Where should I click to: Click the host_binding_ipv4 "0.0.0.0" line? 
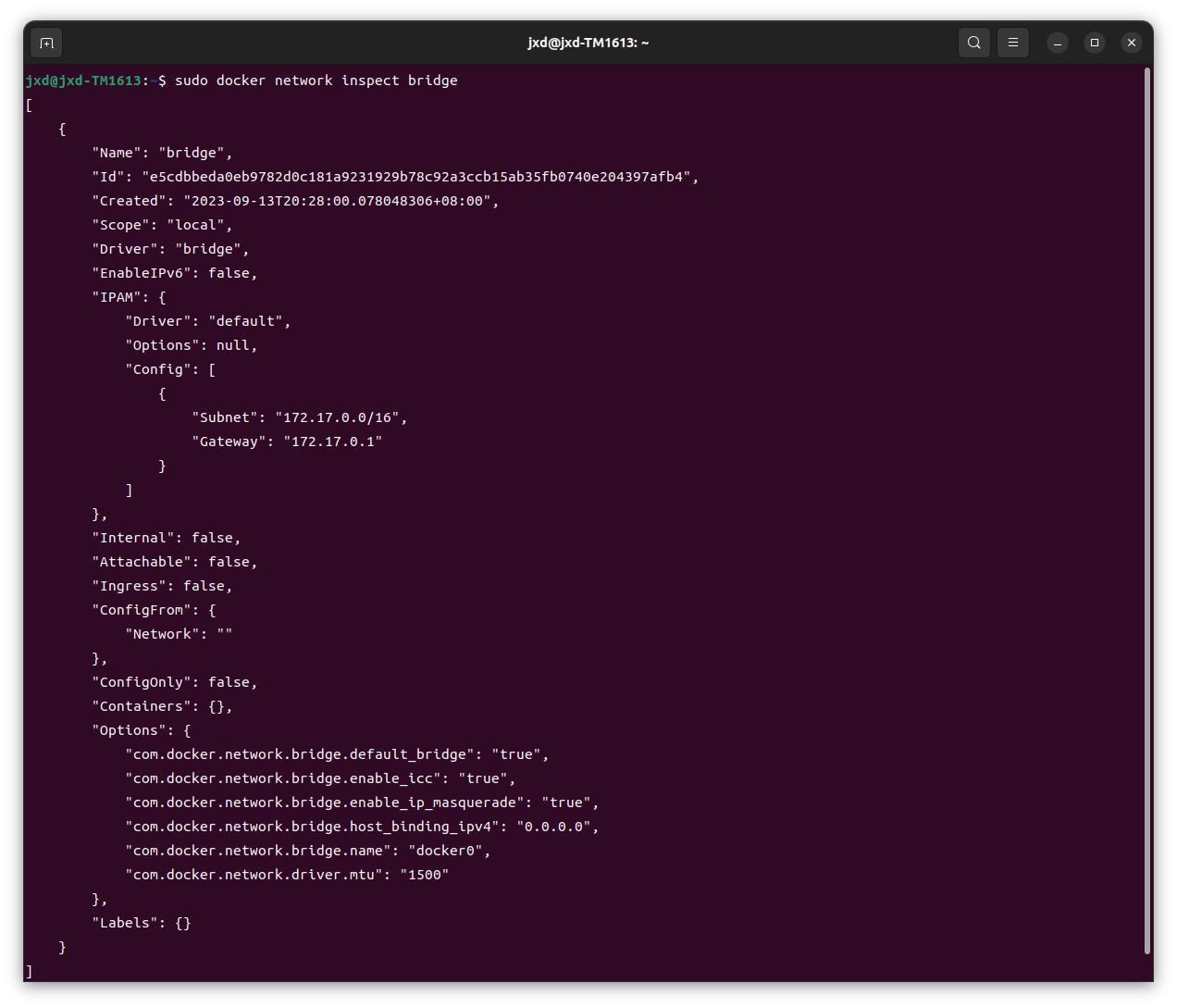pos(363,827)
